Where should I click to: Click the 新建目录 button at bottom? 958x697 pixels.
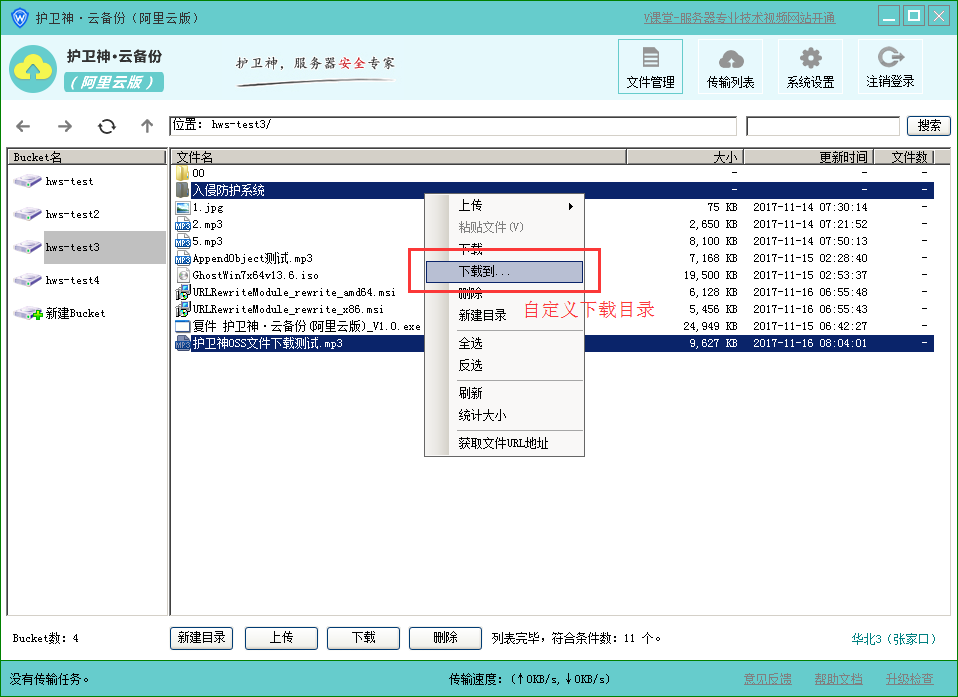[x=202, y=638]
